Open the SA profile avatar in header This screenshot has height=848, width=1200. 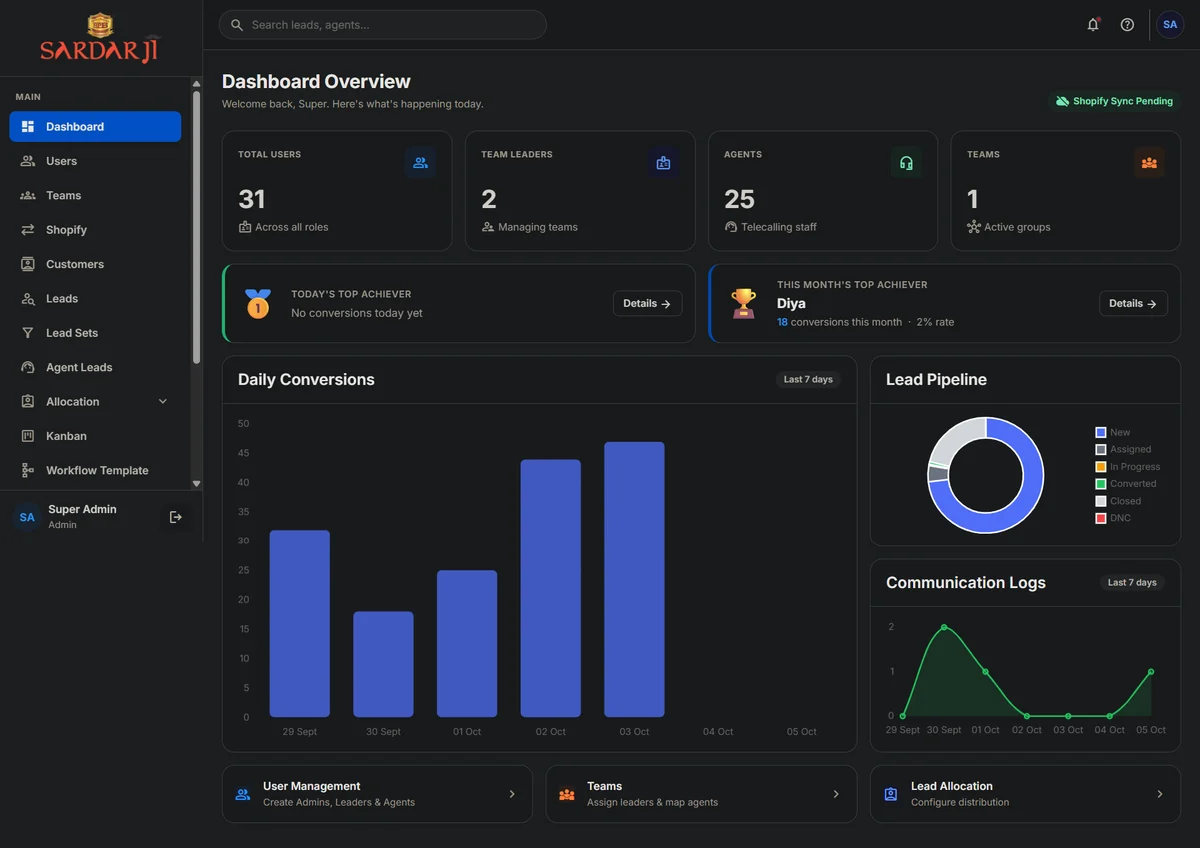click(1170, 25)
